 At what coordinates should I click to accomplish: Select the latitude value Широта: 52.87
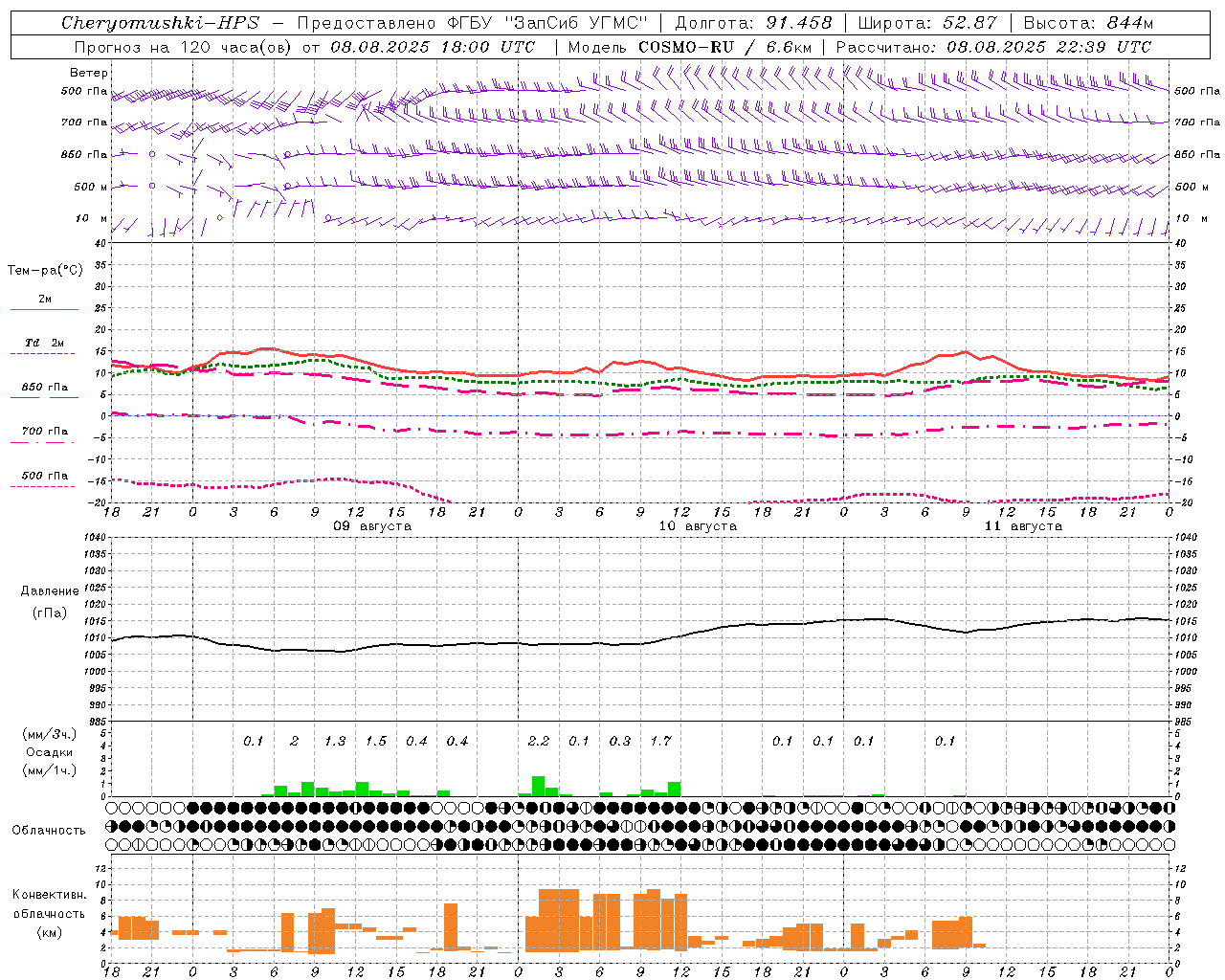coord(927,23)
